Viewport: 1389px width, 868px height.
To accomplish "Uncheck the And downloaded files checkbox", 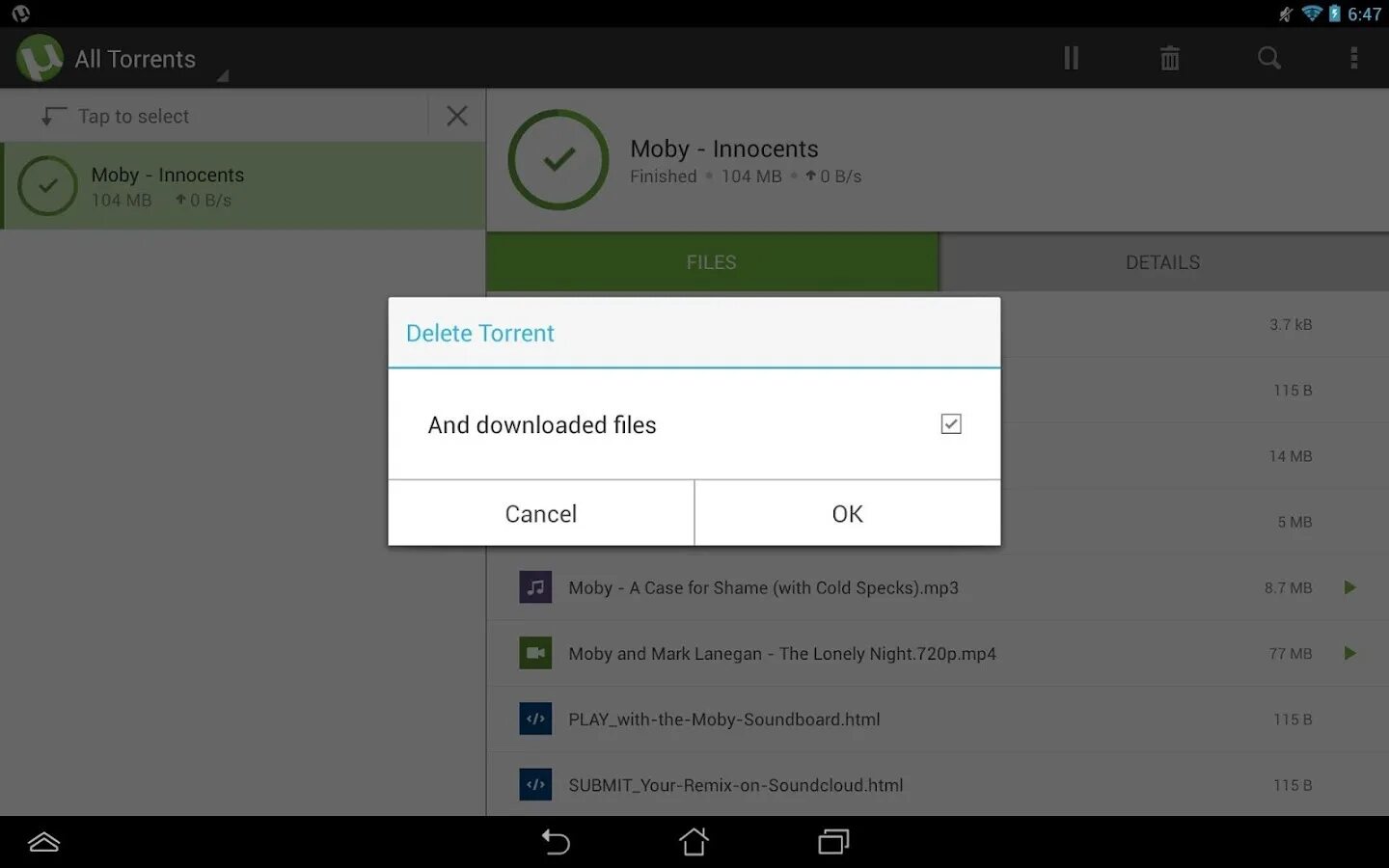I will (950, 424).
